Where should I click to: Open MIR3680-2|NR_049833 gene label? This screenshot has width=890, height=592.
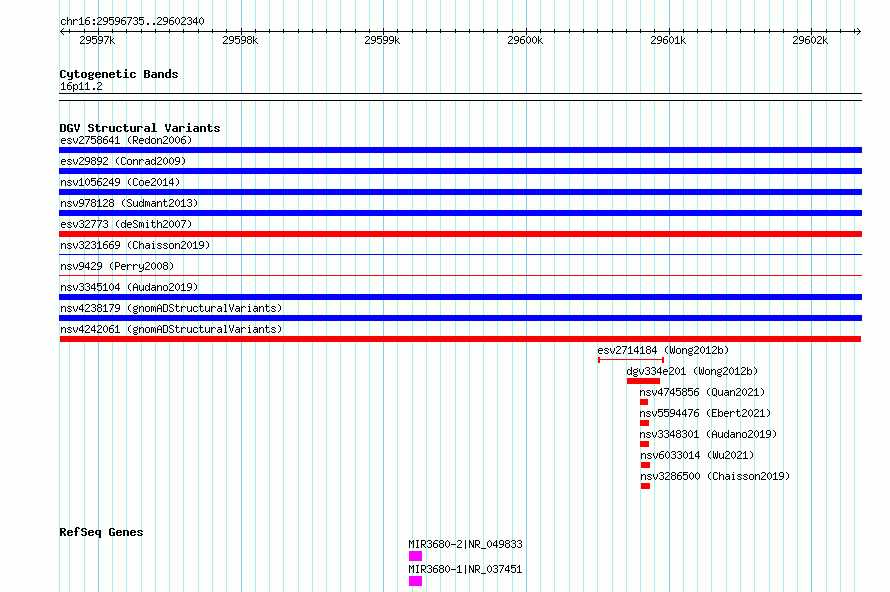pos(465,544)
